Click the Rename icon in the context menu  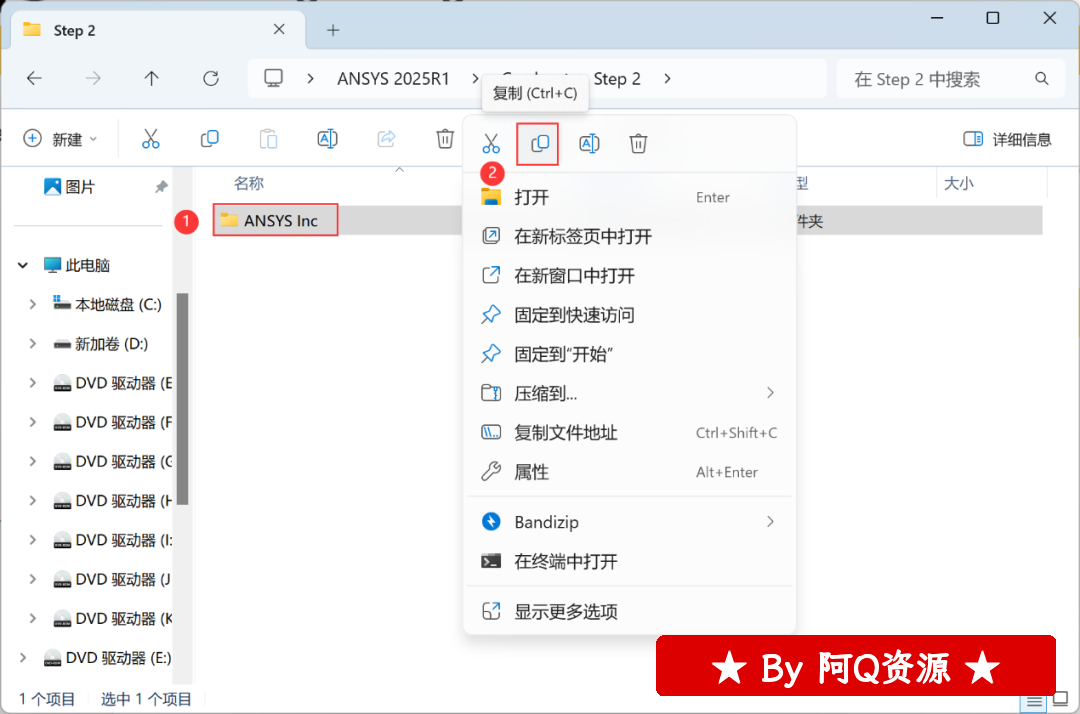pos(589,143)
